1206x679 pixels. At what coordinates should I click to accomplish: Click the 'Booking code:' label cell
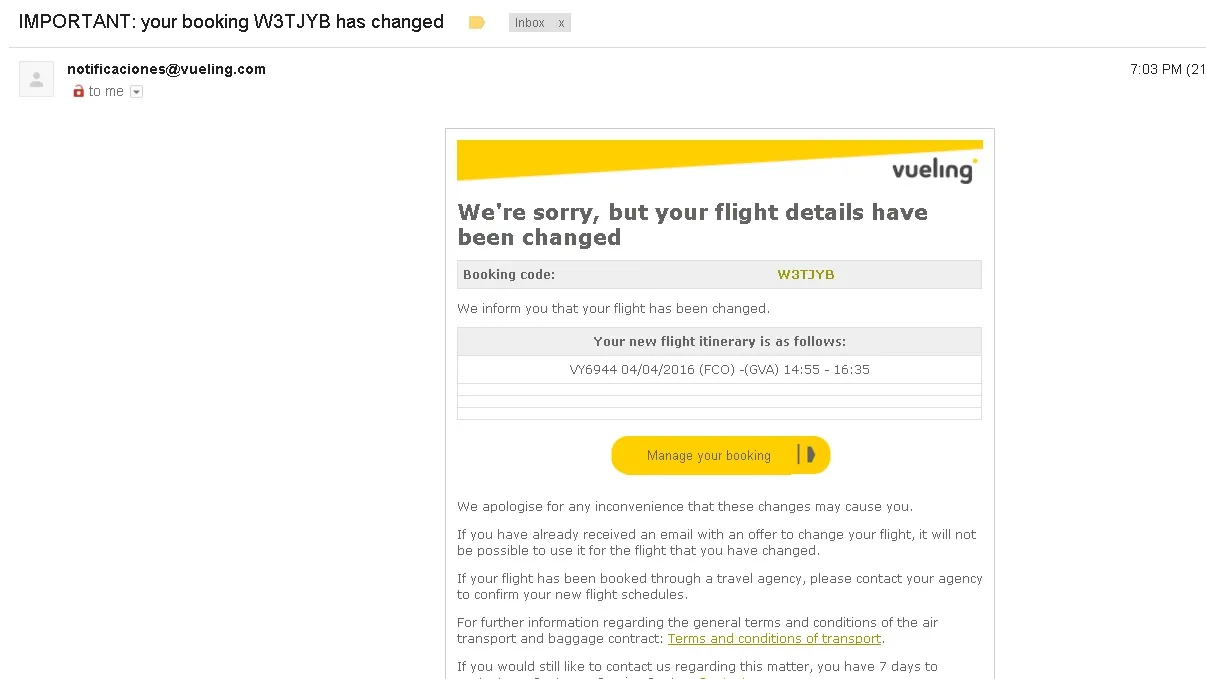[509, 275]
